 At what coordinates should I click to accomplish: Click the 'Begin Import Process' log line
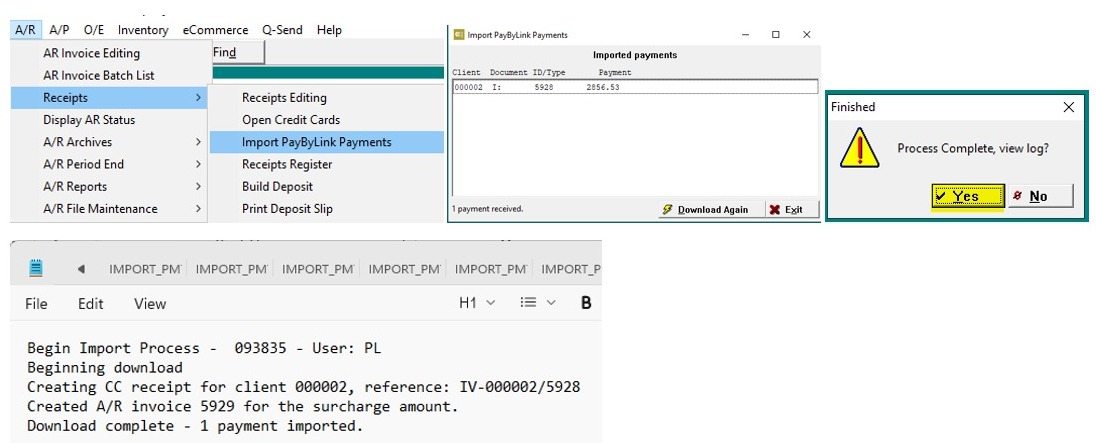pos(204,348)
